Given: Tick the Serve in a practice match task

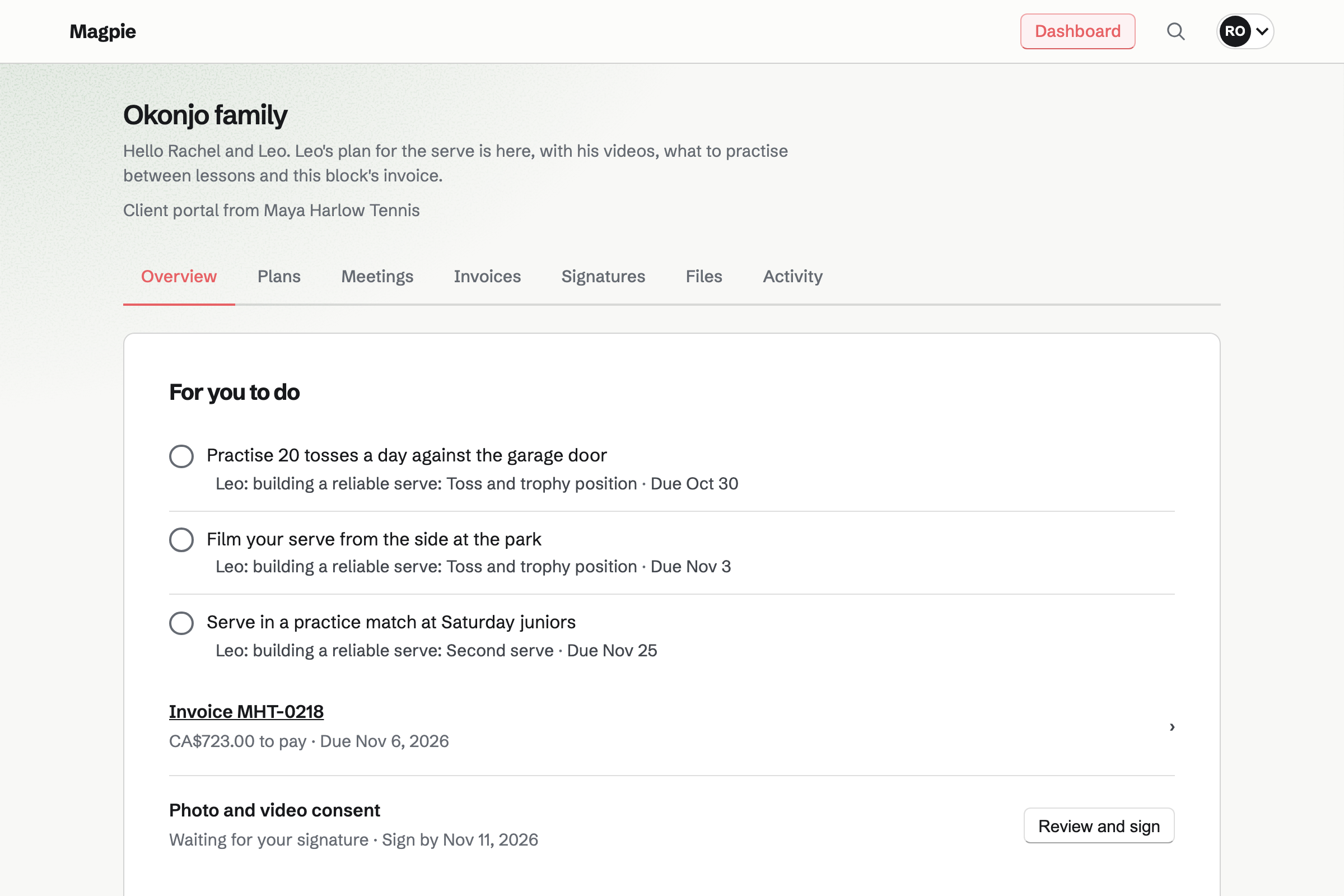Looking at the screenshot, I should coord(181,623).
